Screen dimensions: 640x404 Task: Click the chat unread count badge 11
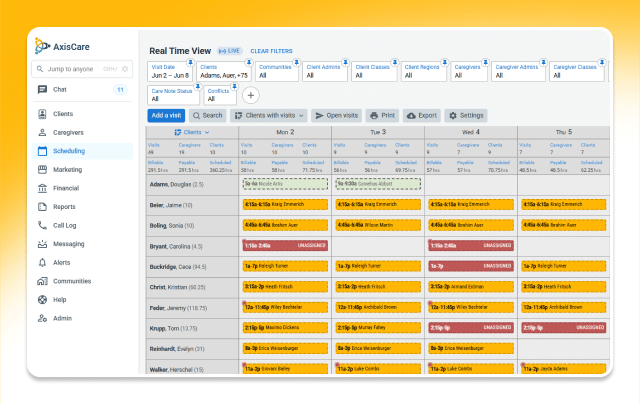pos(120,90)
